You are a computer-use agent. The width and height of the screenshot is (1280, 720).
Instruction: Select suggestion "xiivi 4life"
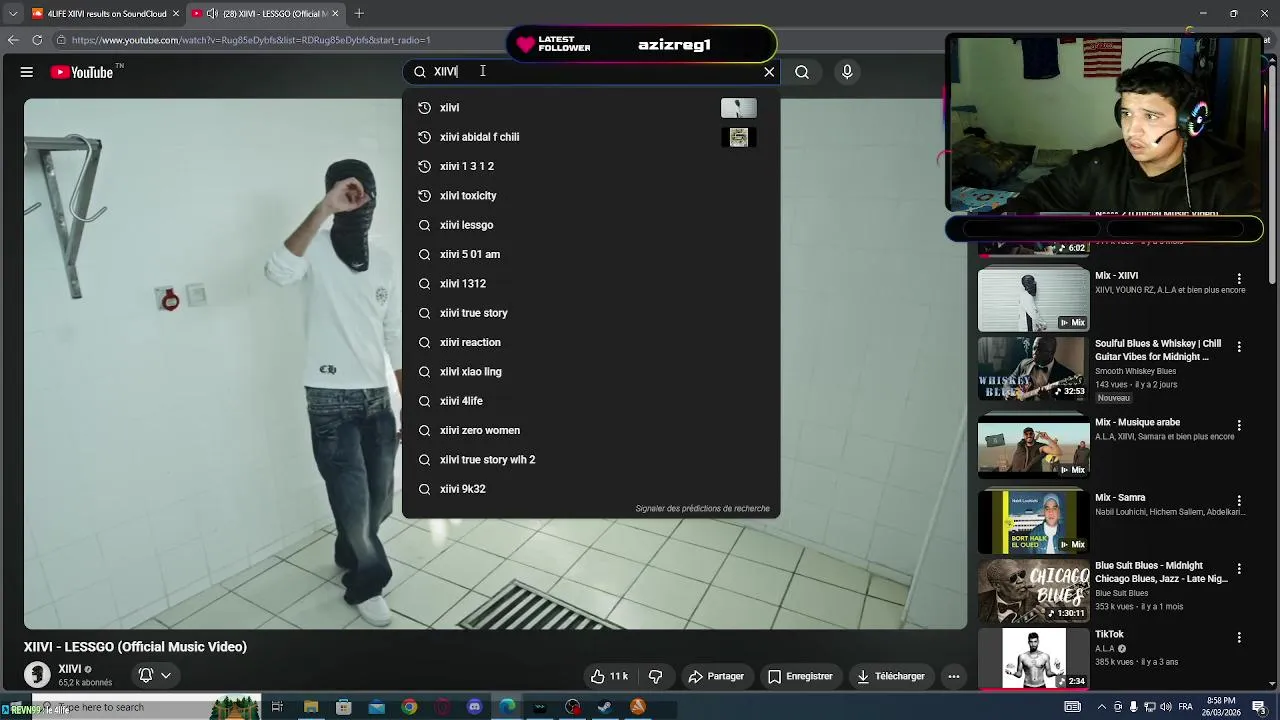point(590,401)
